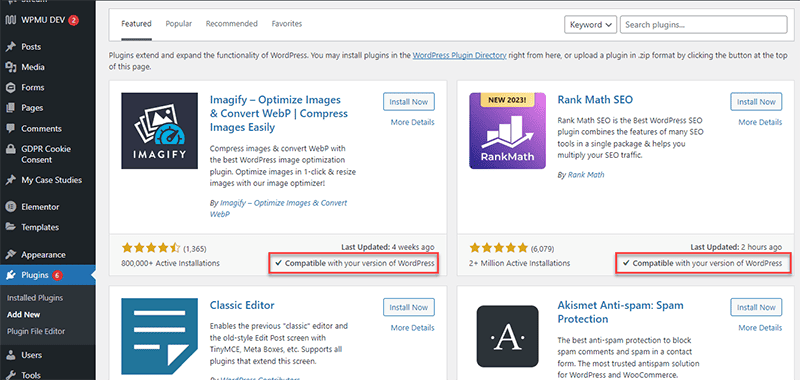
Task: Open the RankMath plugin logo thumbnail
Action: pos(507,131)
